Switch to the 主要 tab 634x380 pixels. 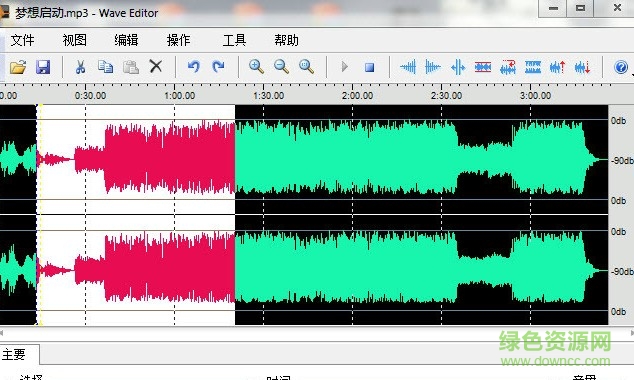click(x=14, y=355)
